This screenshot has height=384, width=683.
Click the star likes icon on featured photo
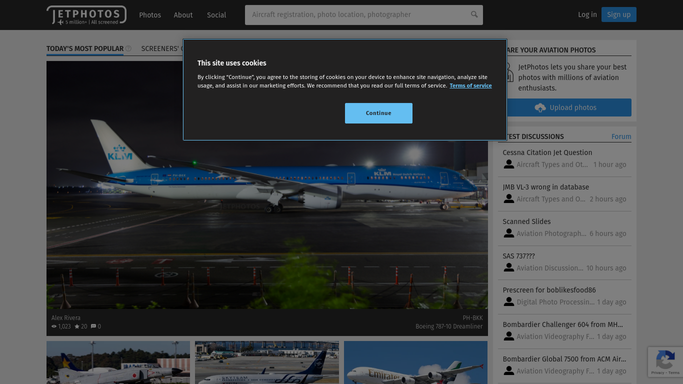77,327
